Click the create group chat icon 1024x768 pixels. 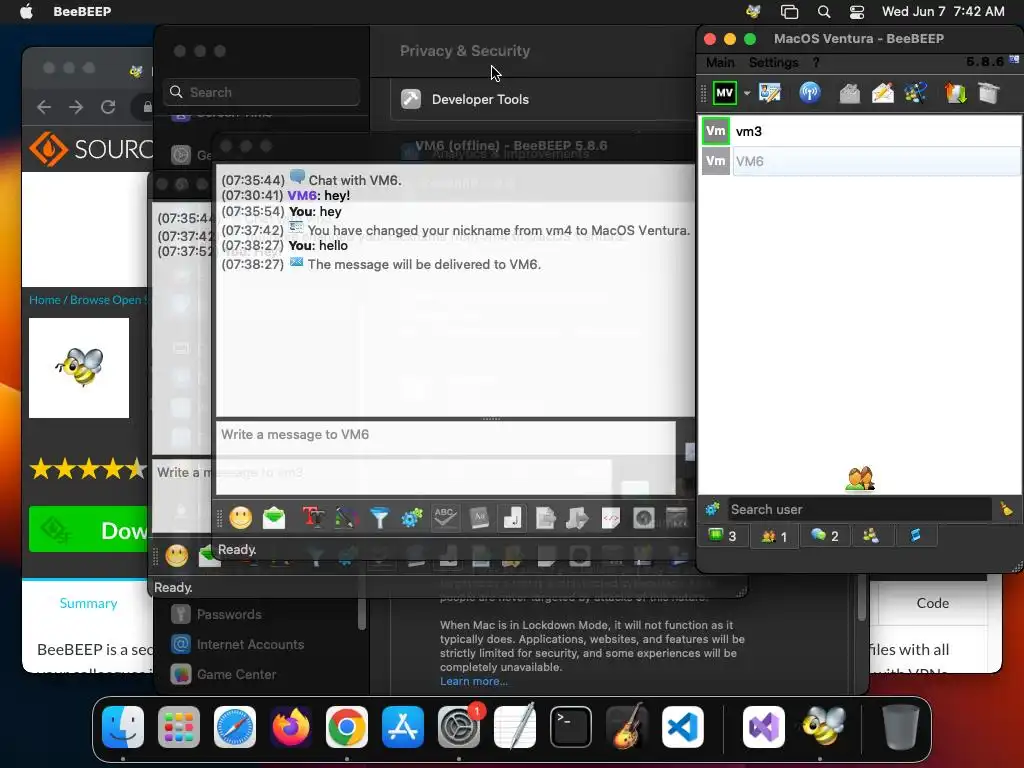click(x=915, y=93)
